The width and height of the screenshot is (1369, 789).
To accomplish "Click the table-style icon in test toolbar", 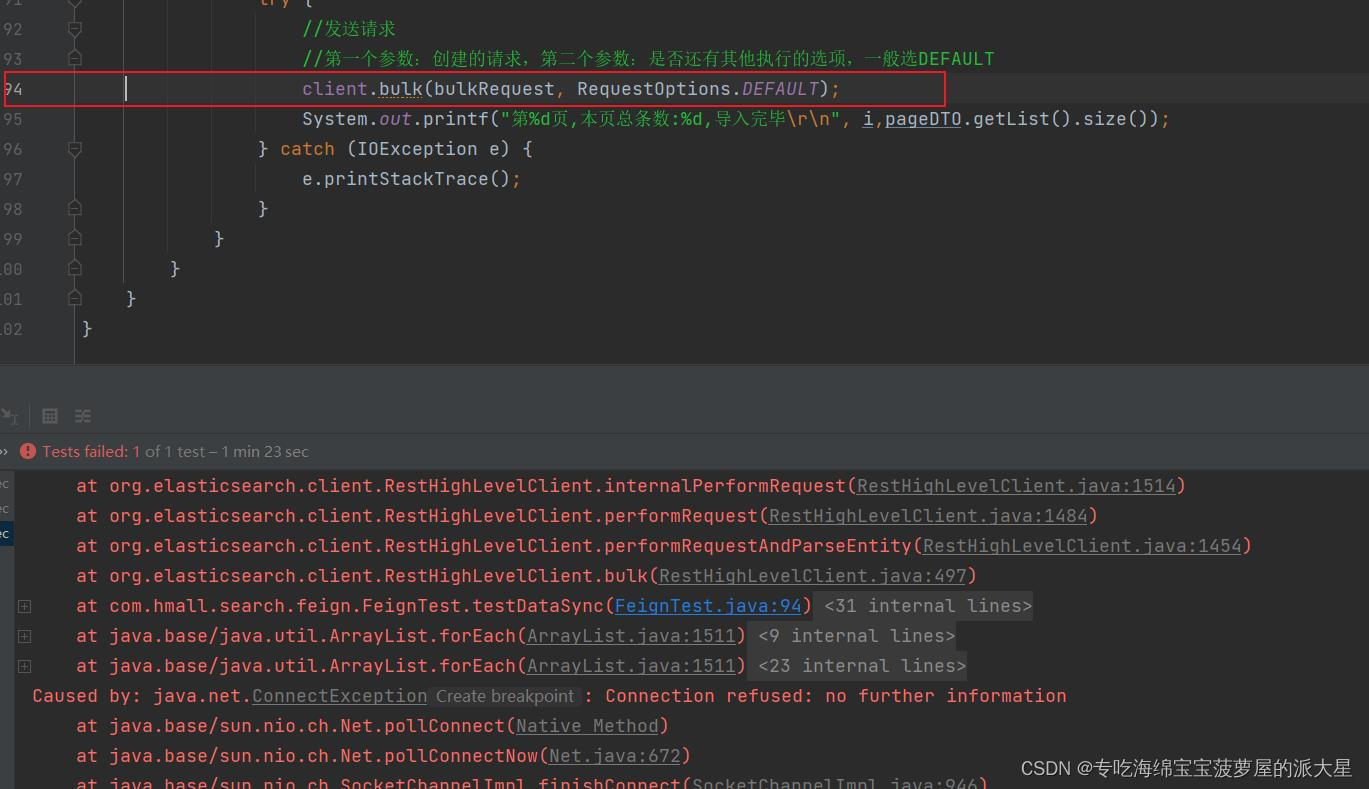I will click(50, 416).
